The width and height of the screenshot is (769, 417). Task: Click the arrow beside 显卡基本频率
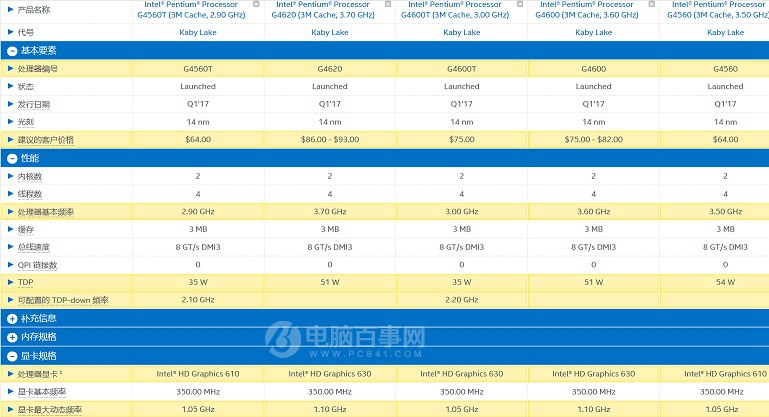[x=10, y=391]
